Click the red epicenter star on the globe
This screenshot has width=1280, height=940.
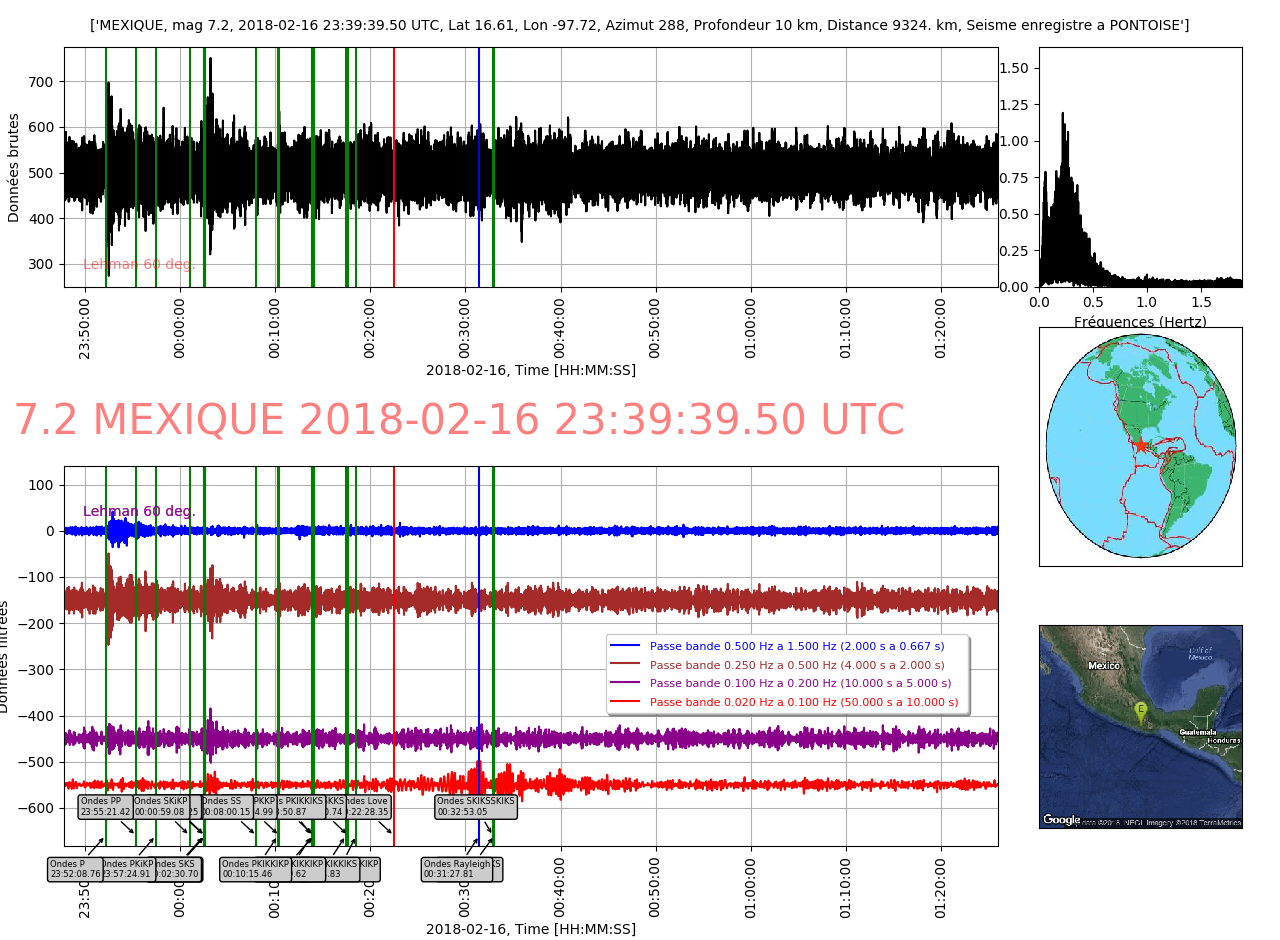[x=1140, y=445]
